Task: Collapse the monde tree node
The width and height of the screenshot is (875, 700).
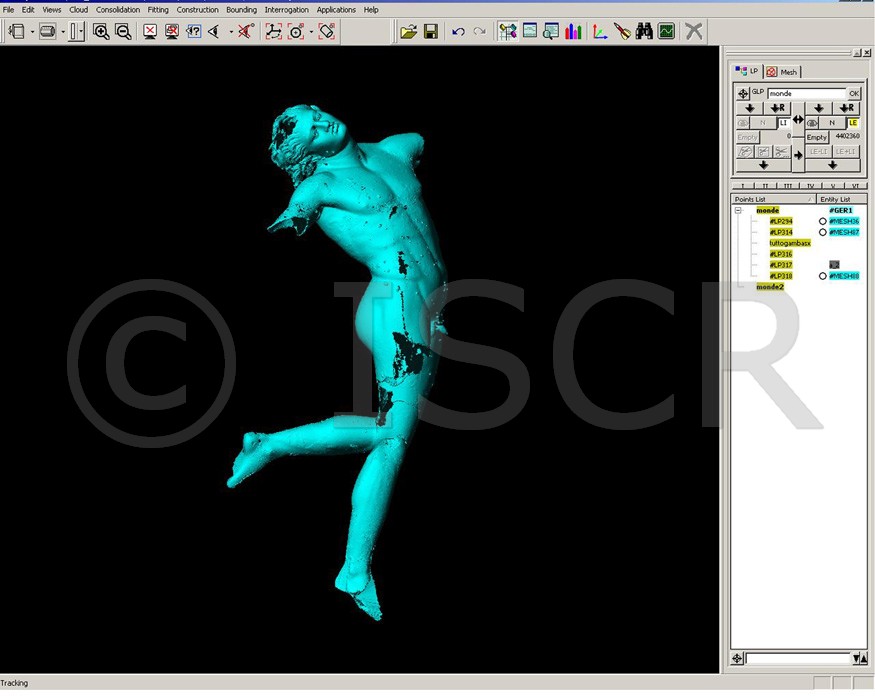Action: tap(738, 210)
